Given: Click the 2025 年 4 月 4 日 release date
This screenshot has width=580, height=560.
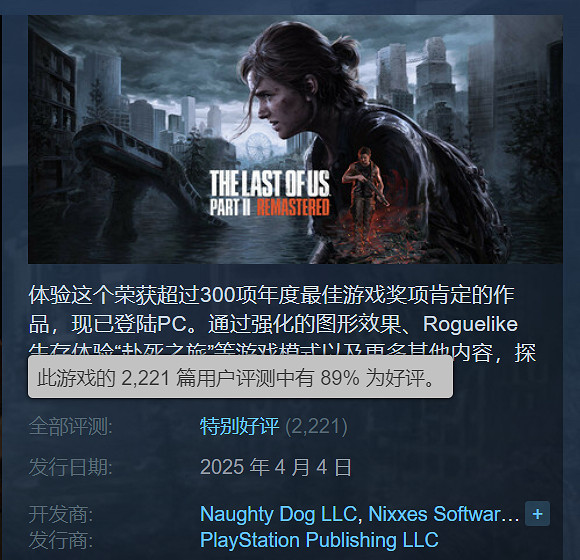Looking at the screenshot, I should click(275, 467).
